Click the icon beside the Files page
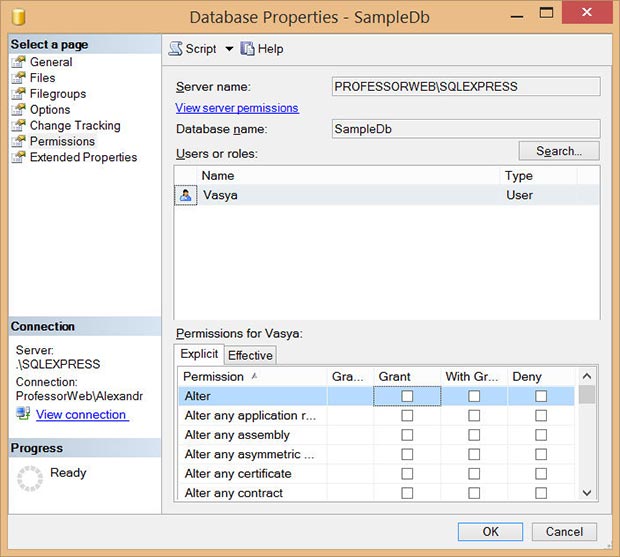The image size is (620, 557). pyautogui.click(x=19, y=78)
